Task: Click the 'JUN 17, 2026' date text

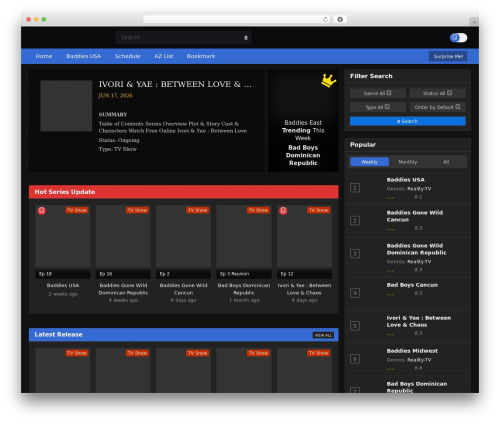Action: 115,95
